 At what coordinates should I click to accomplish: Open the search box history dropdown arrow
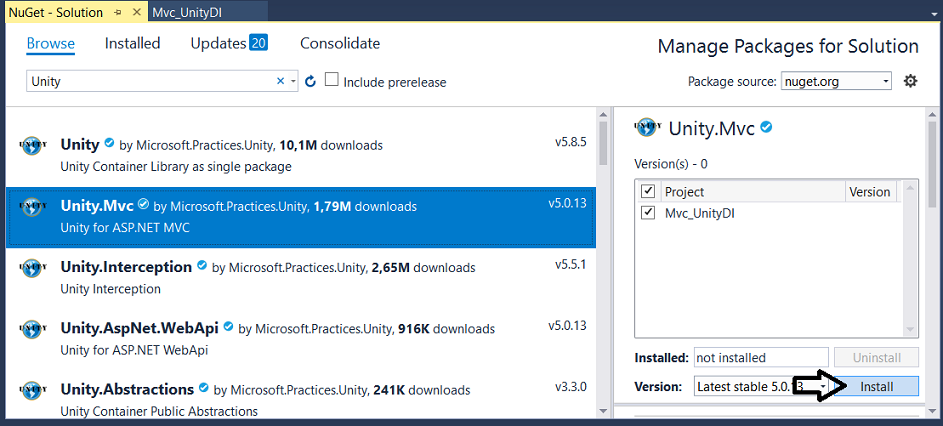[293, 81]
